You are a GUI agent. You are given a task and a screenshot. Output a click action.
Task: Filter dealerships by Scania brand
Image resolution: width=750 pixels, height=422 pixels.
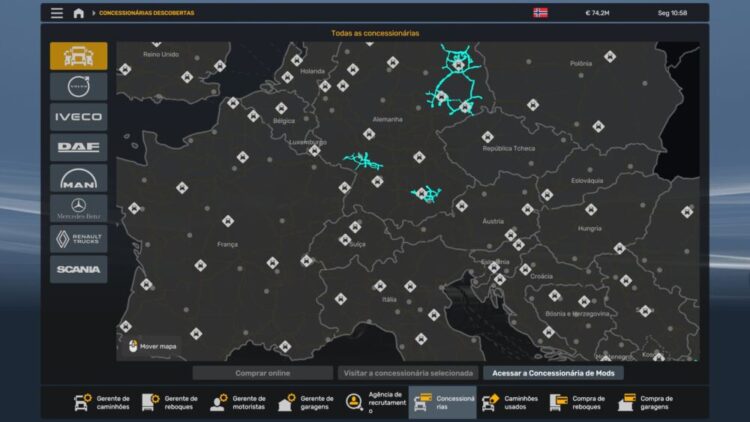pyautogui.click(x=78, y=269)
